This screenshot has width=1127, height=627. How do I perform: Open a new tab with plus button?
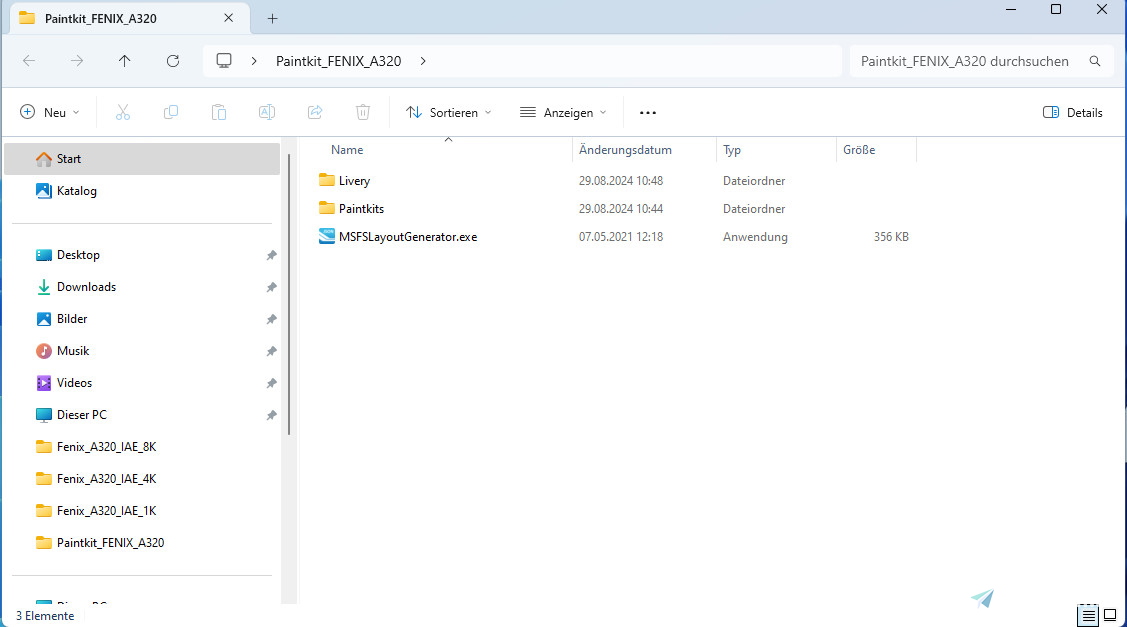tap(272, 19)
